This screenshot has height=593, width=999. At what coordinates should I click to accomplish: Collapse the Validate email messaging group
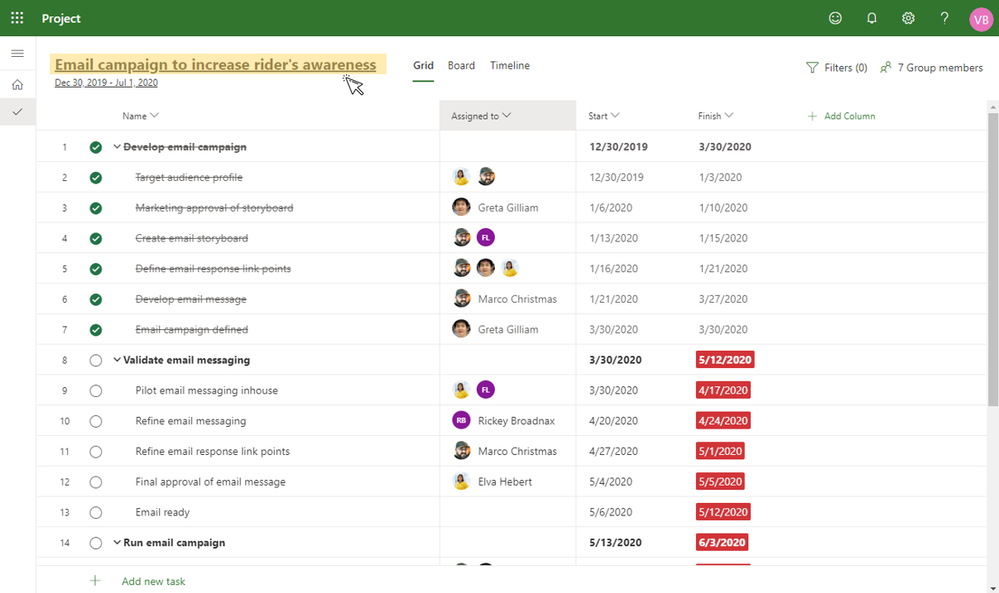click(x=117, y=360)
